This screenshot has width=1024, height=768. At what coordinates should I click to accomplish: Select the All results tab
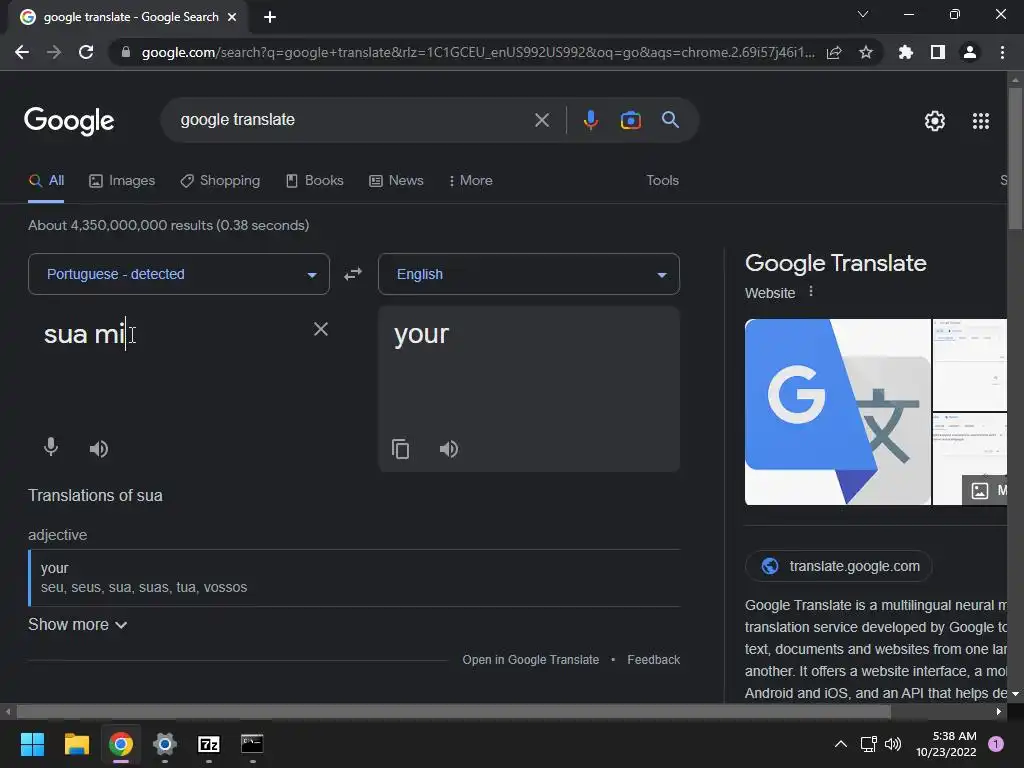click(x=46, y=181)
